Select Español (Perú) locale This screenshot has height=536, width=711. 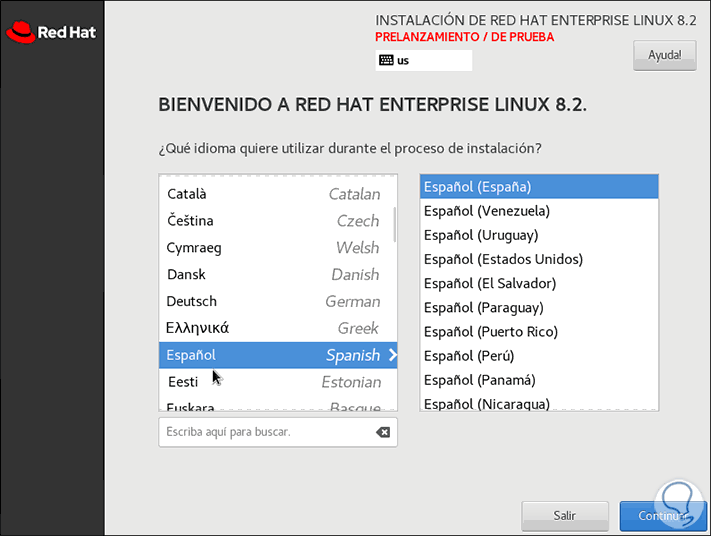(539, 356)
